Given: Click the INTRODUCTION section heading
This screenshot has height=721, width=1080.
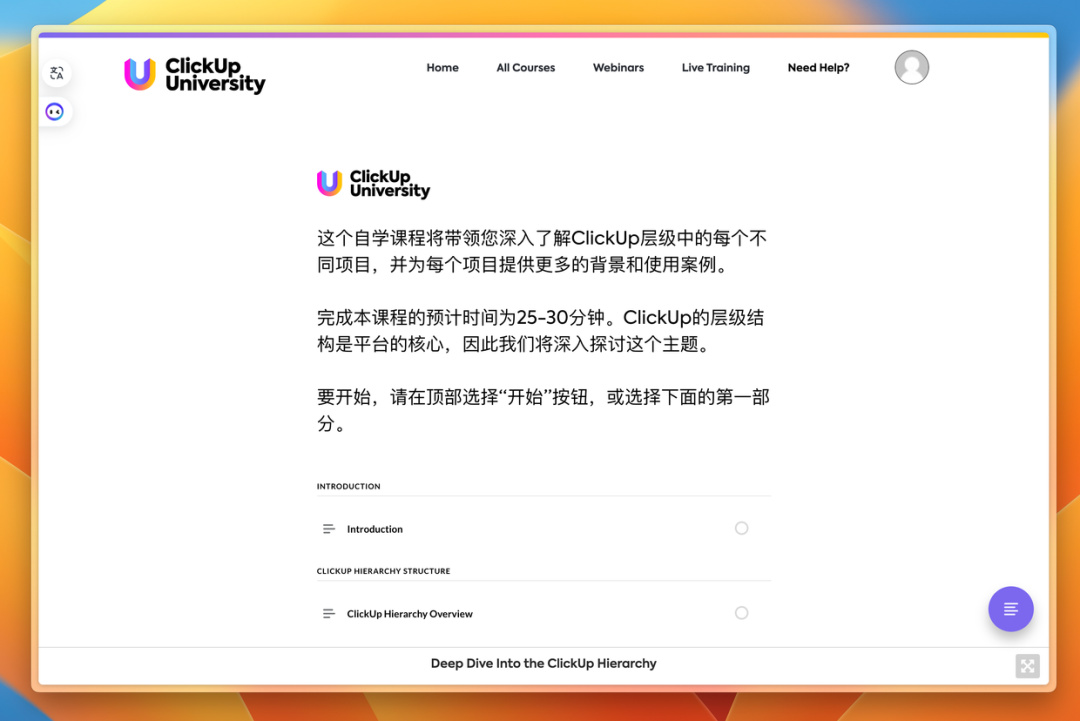Looking at the screenshot, I should pyautogui.click(x=349, y=486).
